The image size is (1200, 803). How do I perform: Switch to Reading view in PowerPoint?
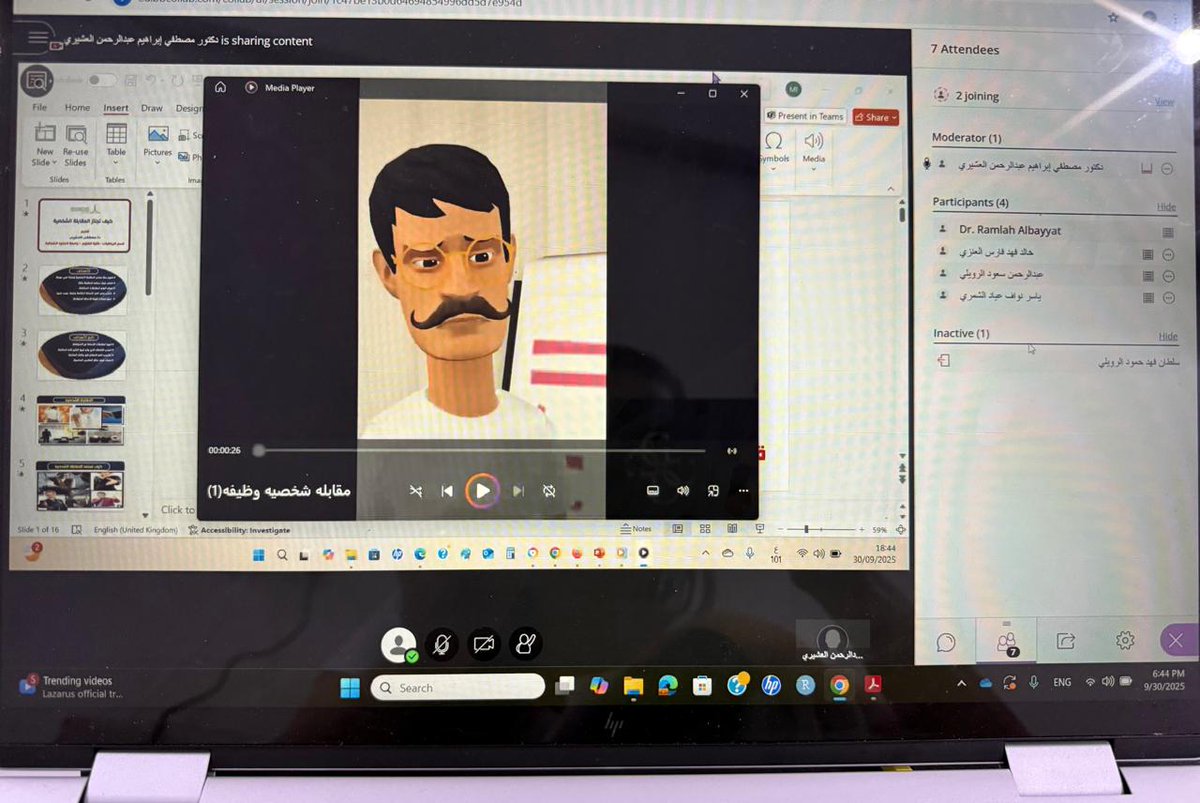[x=732, y=529]
